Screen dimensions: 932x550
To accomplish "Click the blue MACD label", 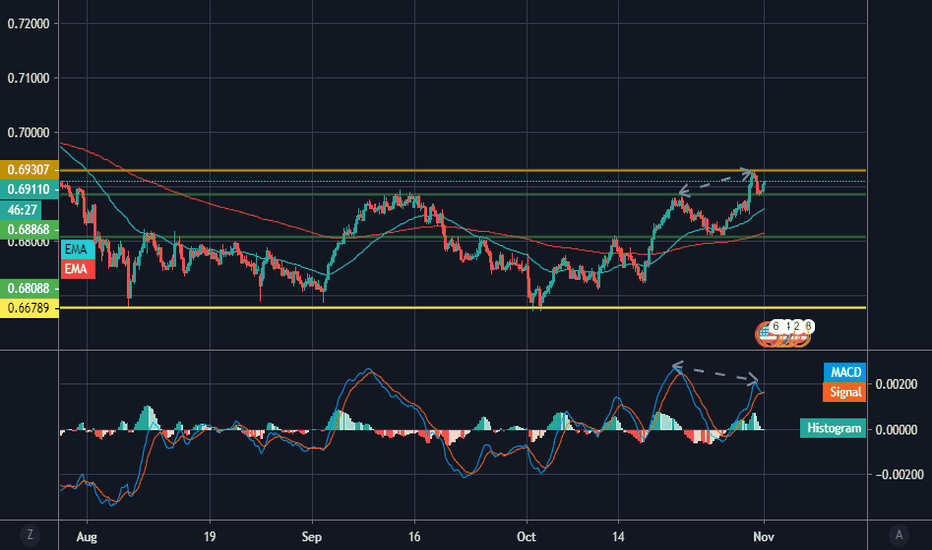I will point(845,372).
